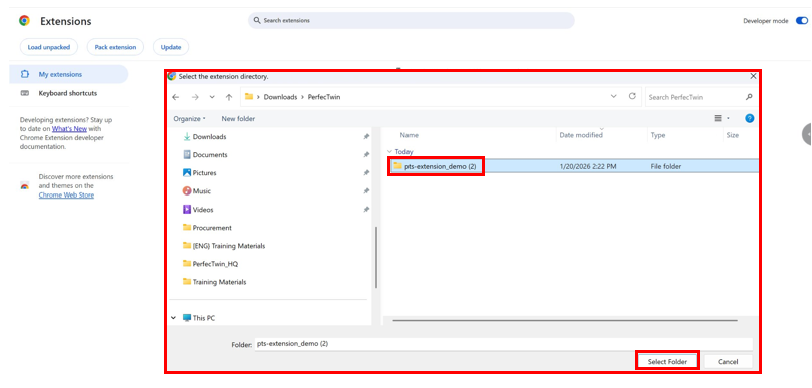This screenshot has height=388, width=812.
Task: Open the Organize dropdown menu
Action: 190,119
